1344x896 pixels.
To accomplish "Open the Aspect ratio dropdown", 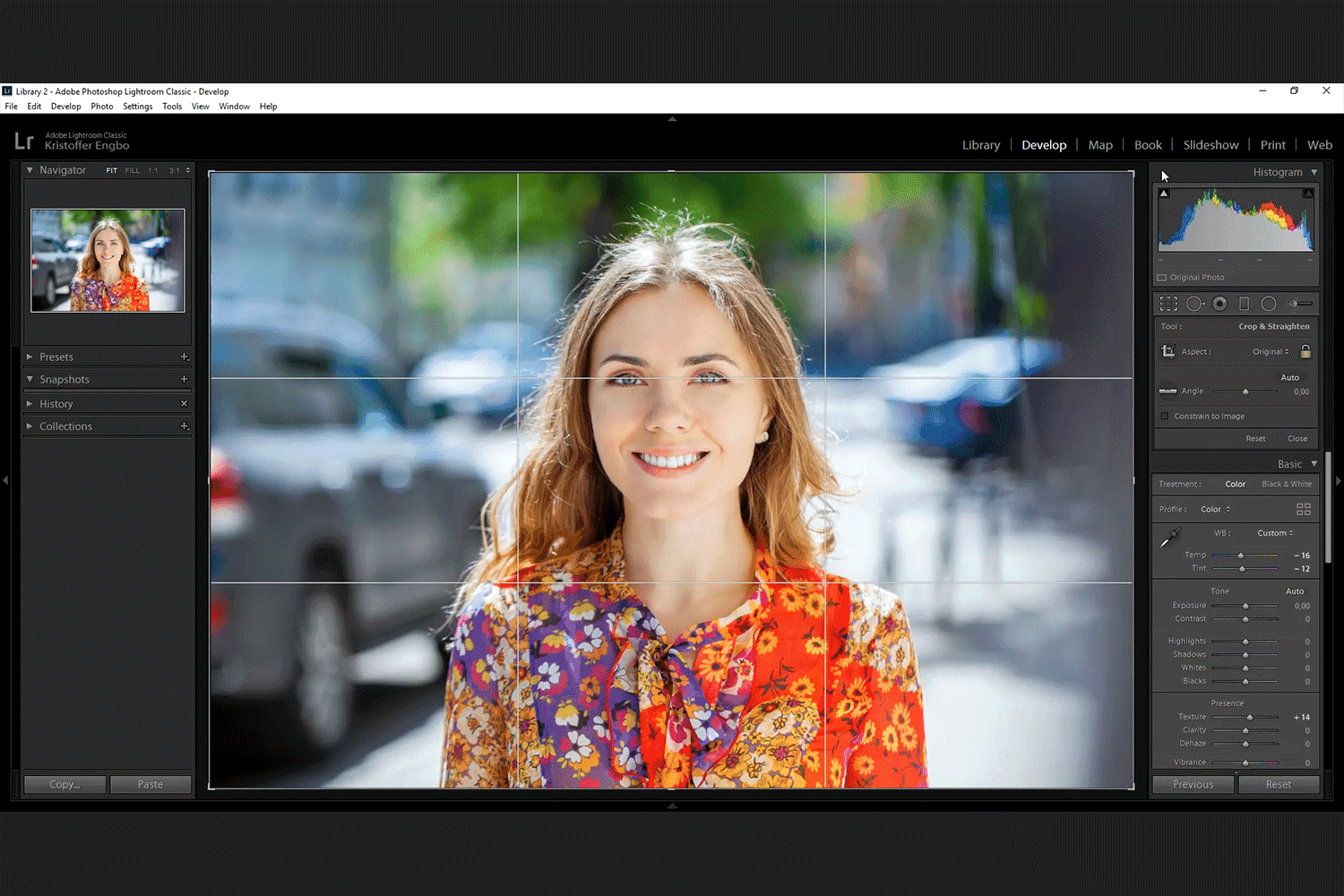I will pyautogui.click(x=1272, y=351).
